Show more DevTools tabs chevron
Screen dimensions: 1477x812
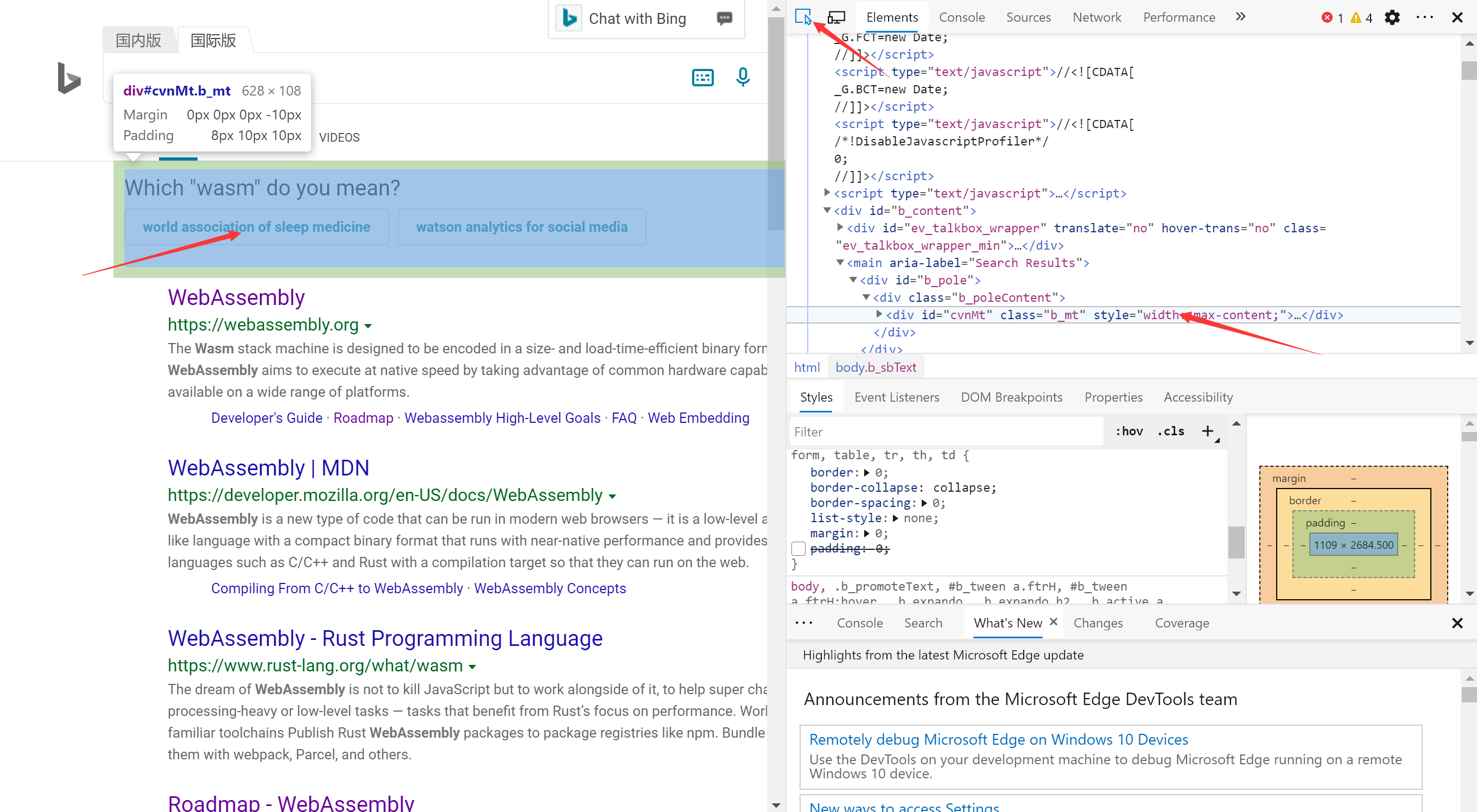coord(1240,17)
